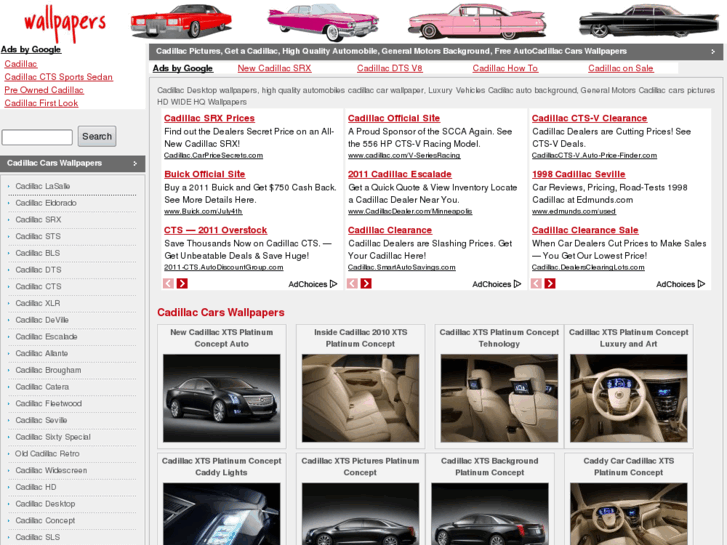Image resolution: width=727 pixels, height=545 pixels.
Task: Click AdChoices icon under CTS 2011 Overstock ad
Action: point(333,284)
